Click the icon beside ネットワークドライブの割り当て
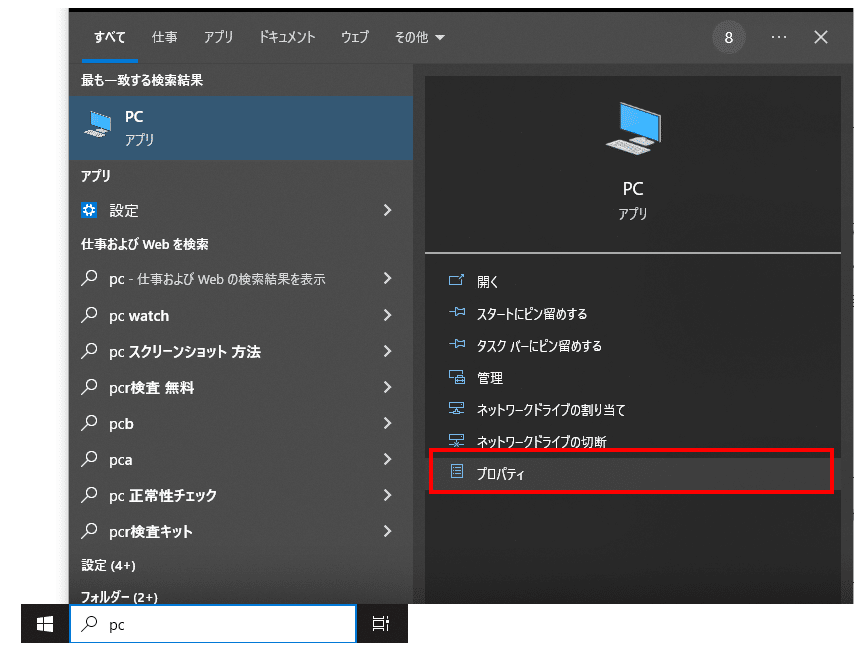This screenshot has width=857, height=646. [x=456, y=409]
